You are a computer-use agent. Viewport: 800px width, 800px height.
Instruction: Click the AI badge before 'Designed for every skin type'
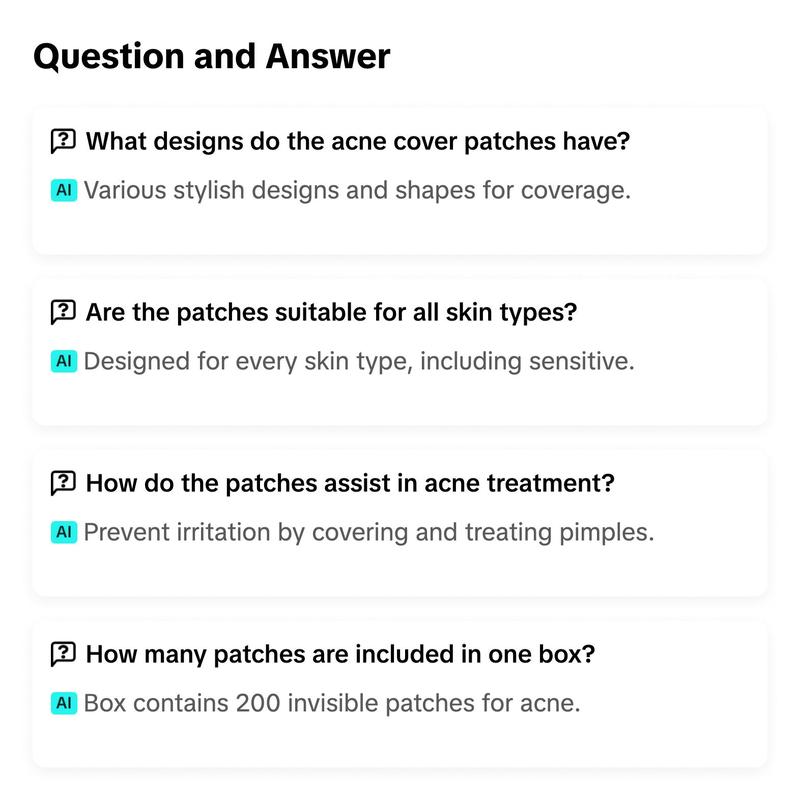pos(64,361)
